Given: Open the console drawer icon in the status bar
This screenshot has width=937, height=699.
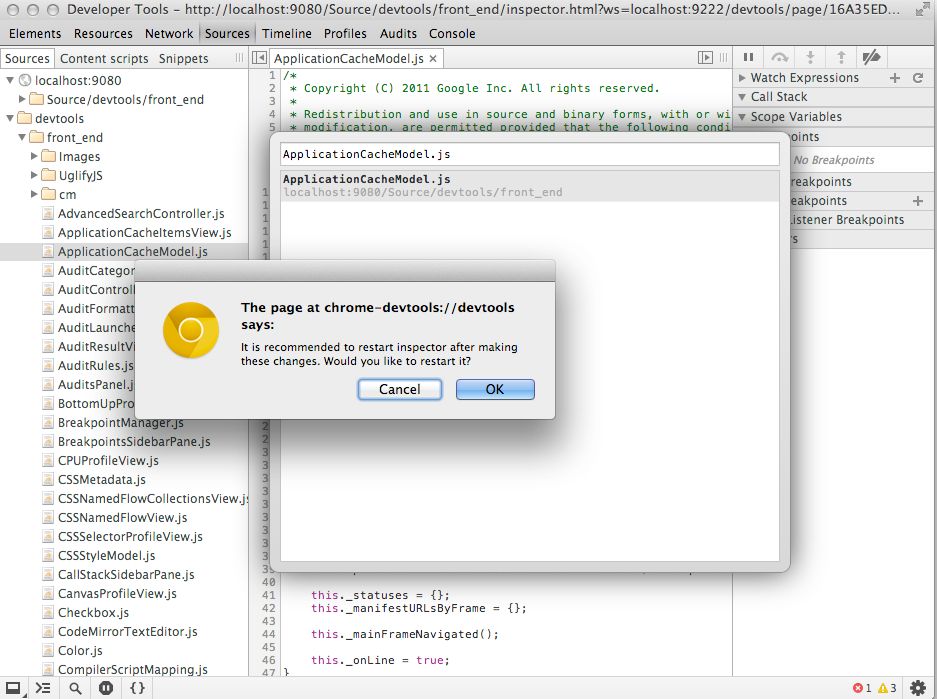Looking at the screenshot, I should 43,688.
